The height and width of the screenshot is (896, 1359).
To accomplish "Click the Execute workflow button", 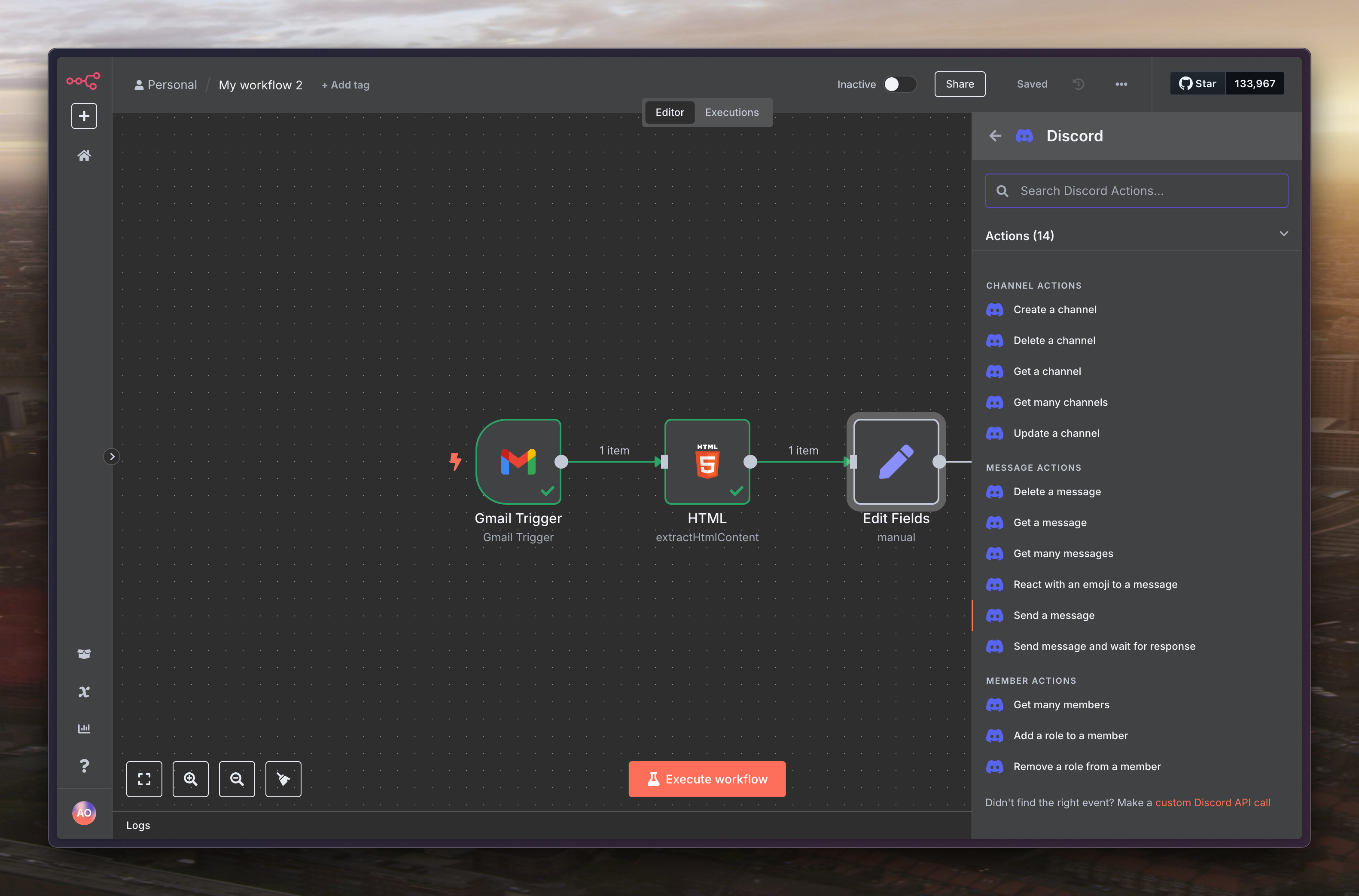I will (x=707, y=779).
